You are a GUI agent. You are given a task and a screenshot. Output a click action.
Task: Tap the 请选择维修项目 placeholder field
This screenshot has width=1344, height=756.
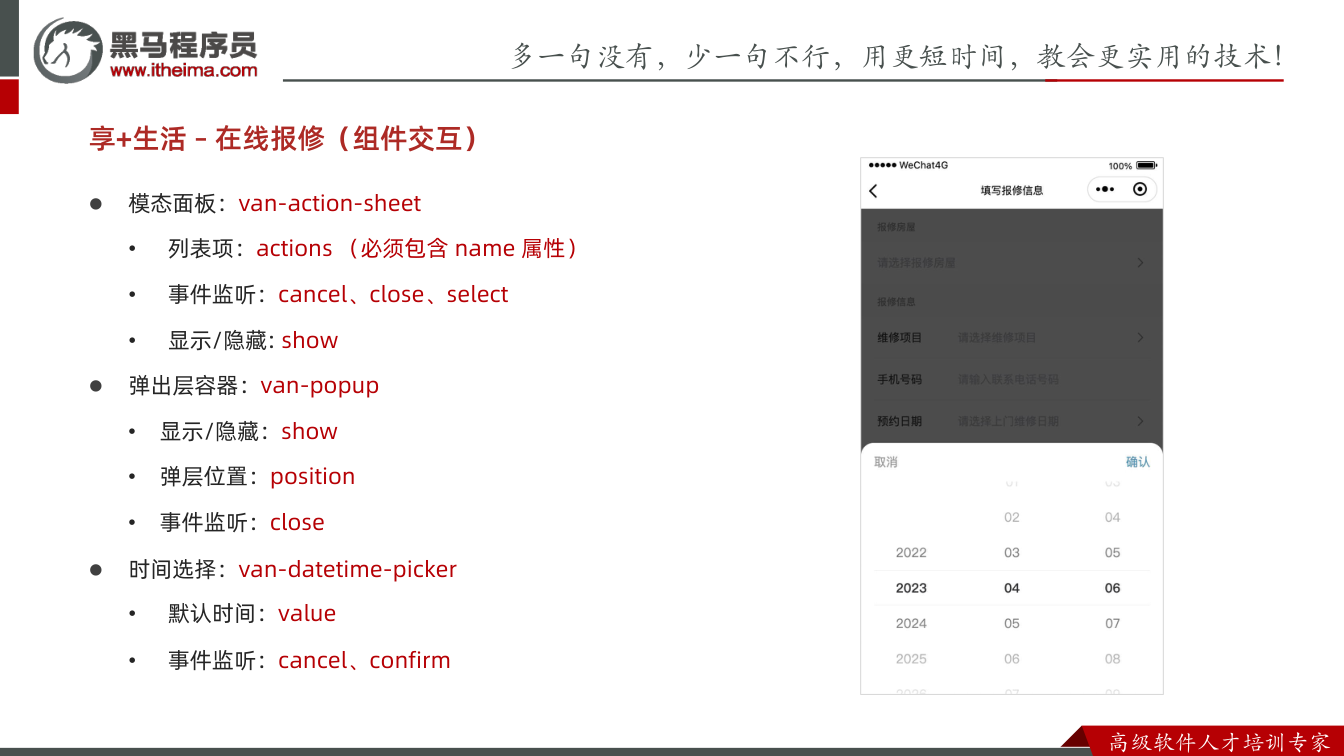point(997,338)
